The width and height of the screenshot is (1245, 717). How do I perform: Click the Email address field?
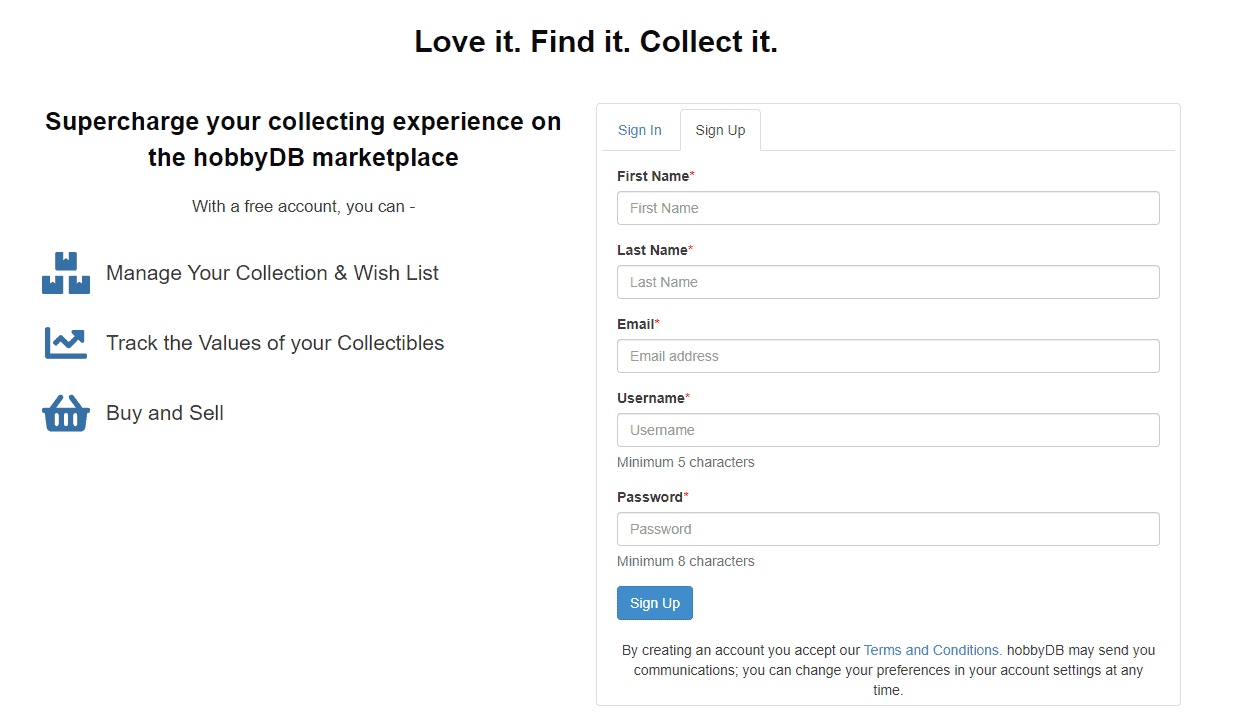pyautogui.click(x=888, y=355)
